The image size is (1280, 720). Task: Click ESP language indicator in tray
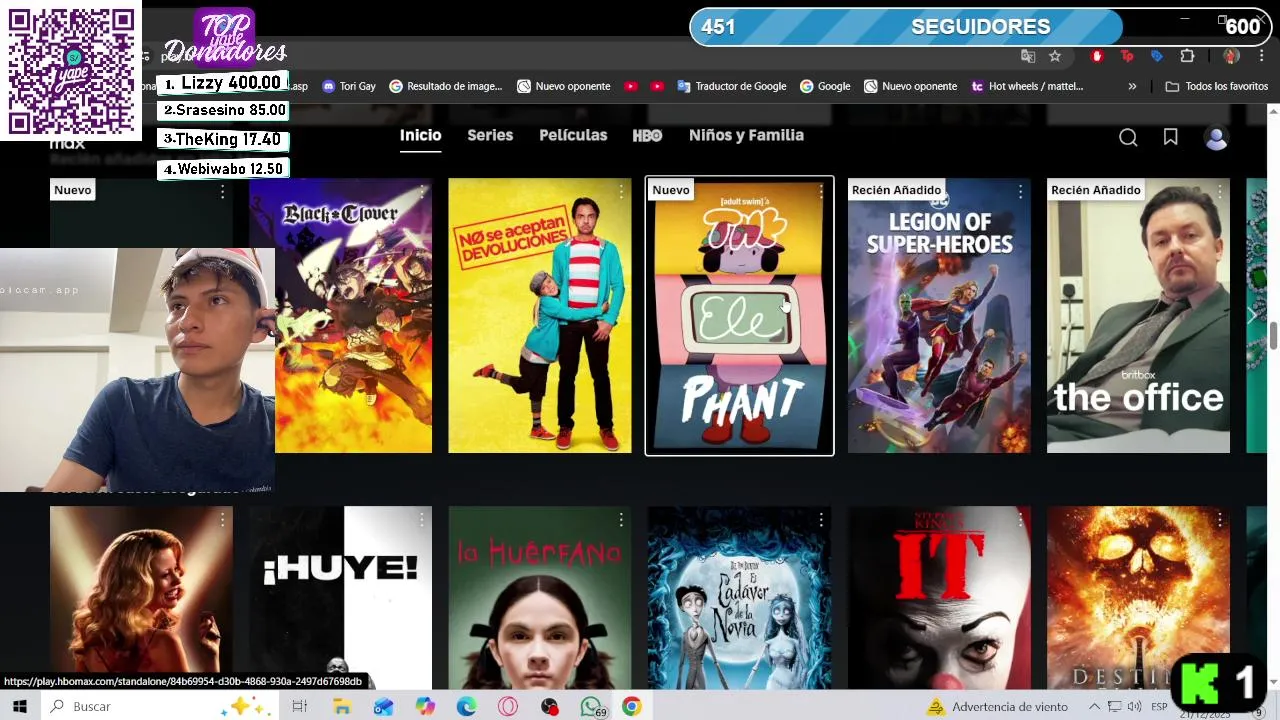tap(1159, 706)
